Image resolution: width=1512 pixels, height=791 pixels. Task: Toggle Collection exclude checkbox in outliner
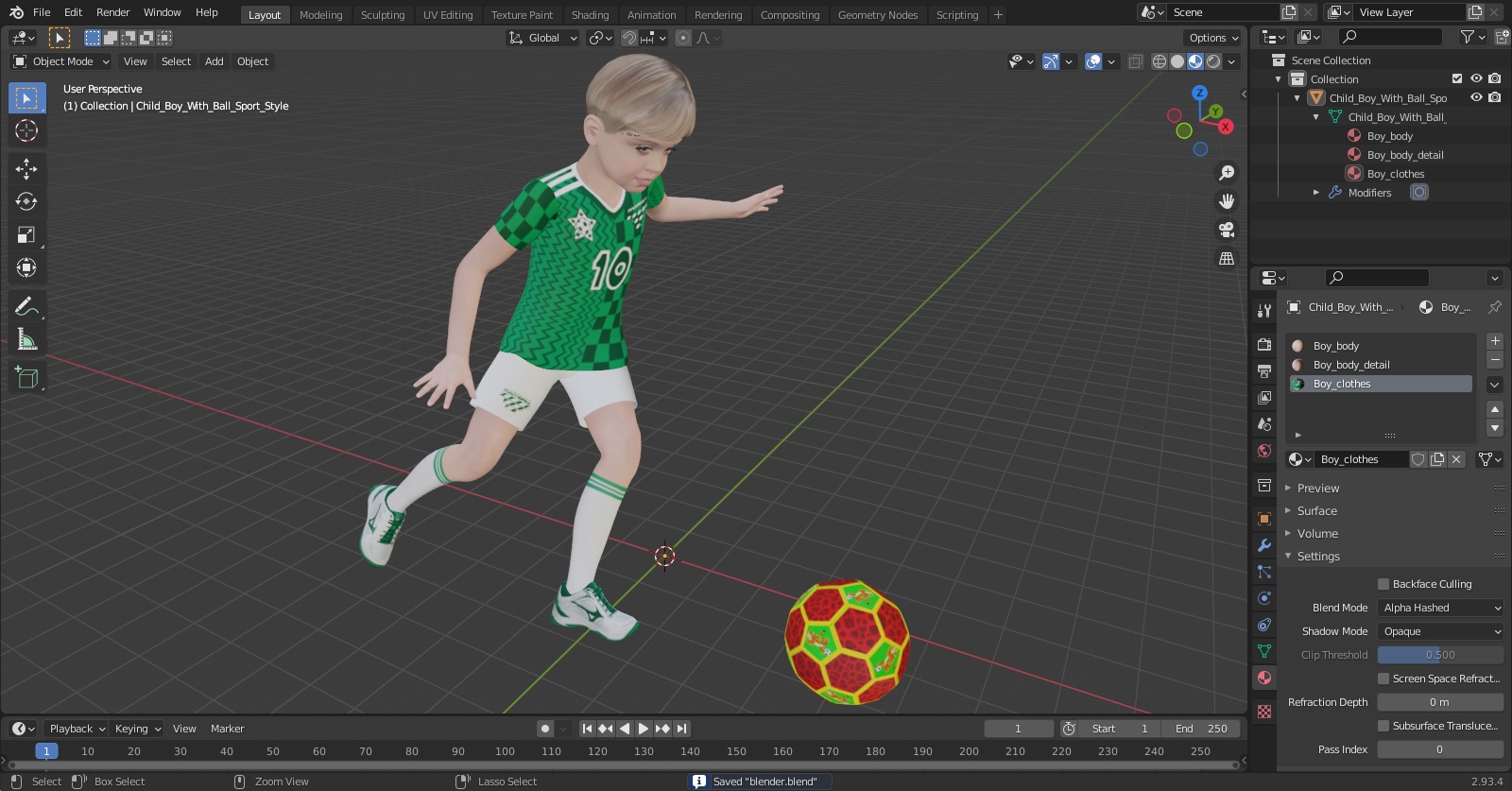(x=1457, y=78)
